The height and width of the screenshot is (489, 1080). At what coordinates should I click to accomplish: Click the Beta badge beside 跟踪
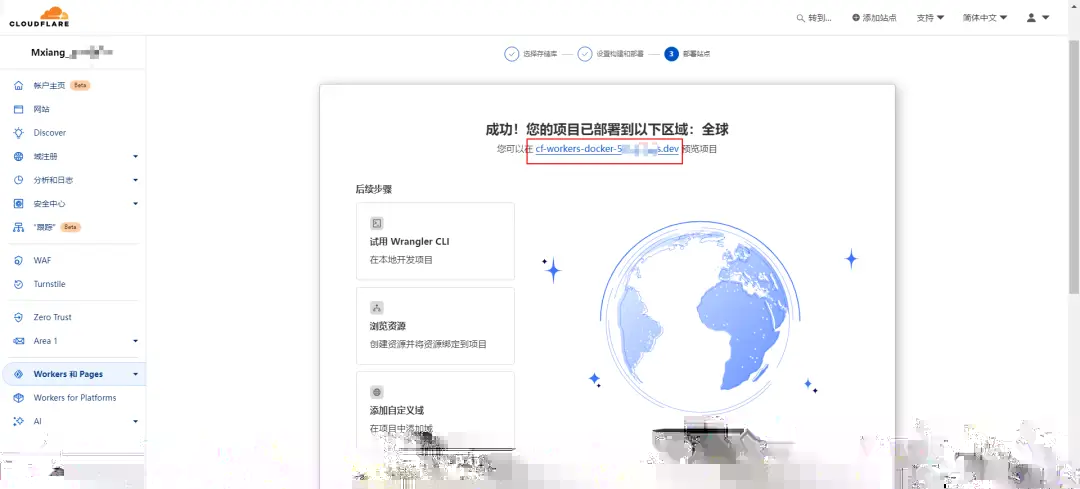(70, 227)
